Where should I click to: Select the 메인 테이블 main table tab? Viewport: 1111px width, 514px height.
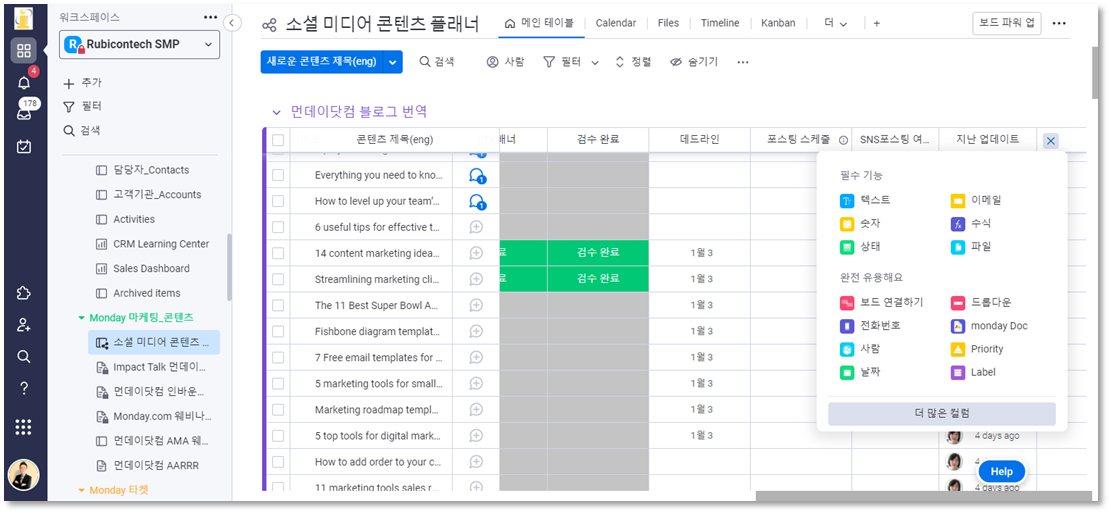click(542, 23)
